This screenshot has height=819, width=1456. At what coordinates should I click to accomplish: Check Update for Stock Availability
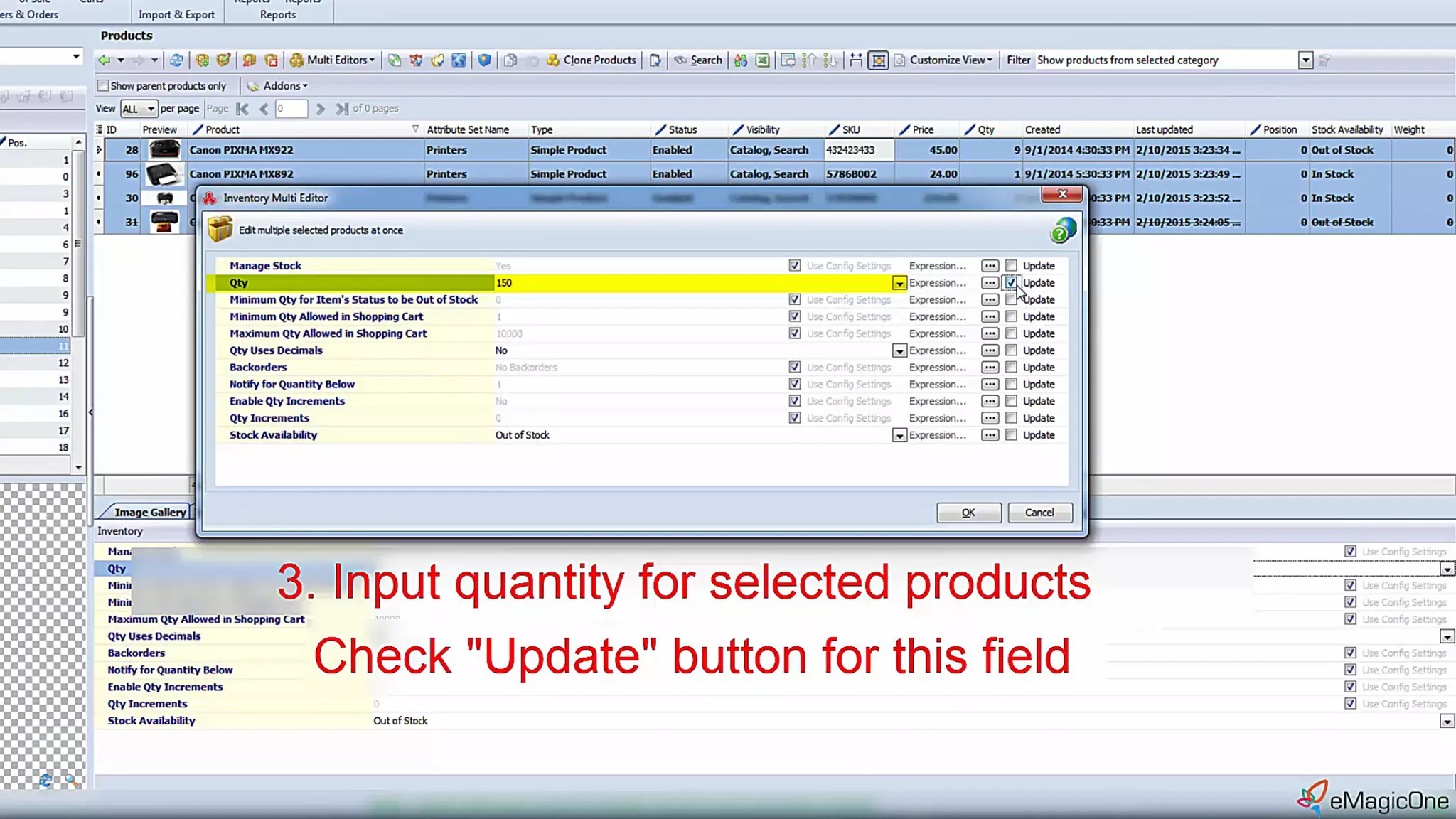[1011, 435]
